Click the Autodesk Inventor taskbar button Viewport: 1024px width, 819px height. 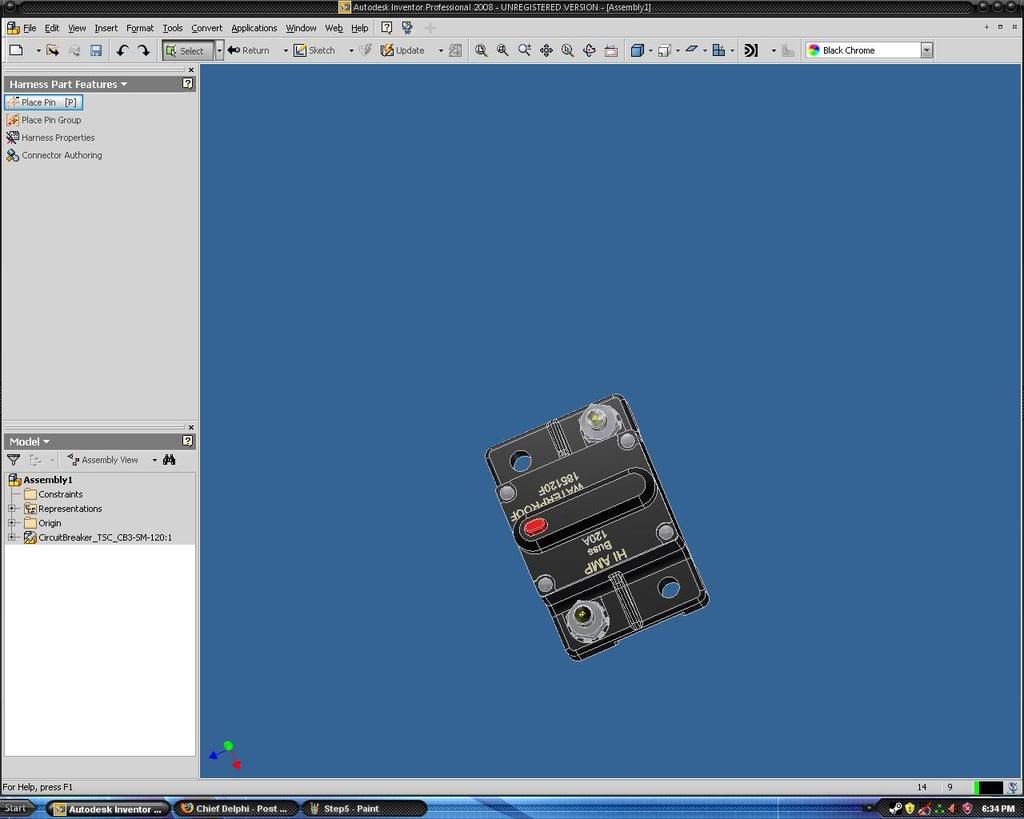pyautogui.click(x=109, y=809)
